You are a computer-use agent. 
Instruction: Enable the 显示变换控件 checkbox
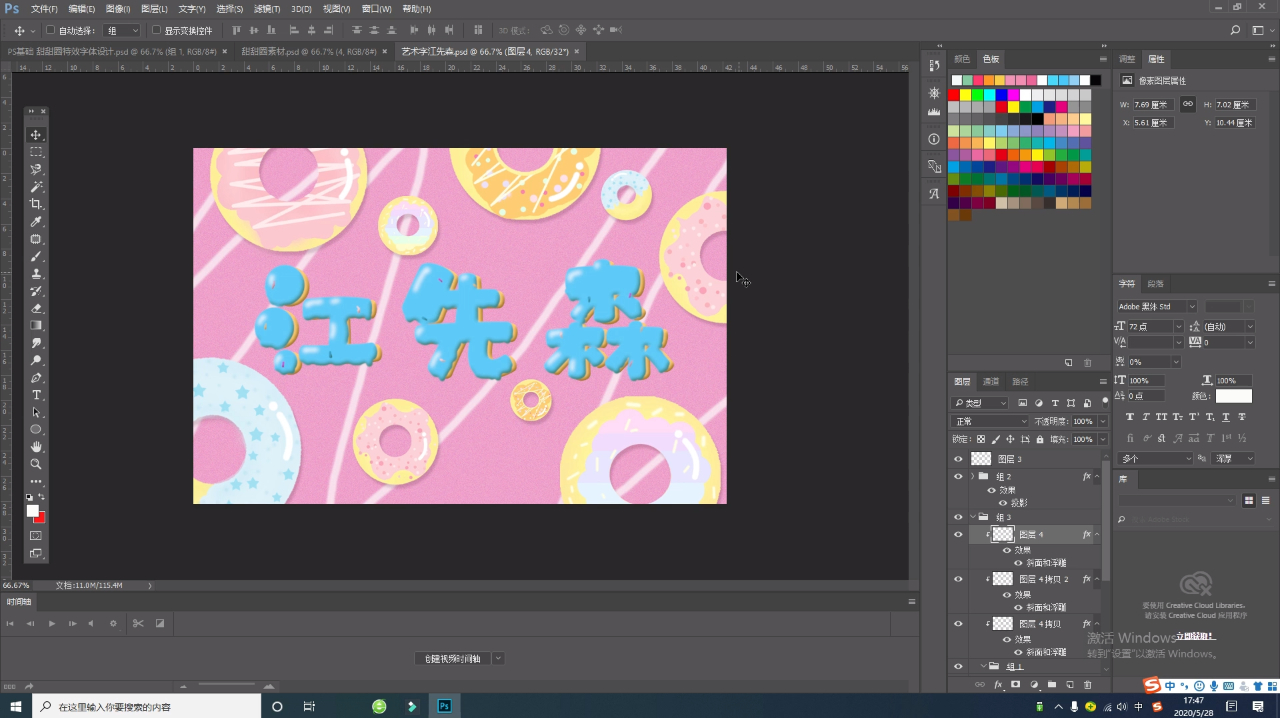157,31
